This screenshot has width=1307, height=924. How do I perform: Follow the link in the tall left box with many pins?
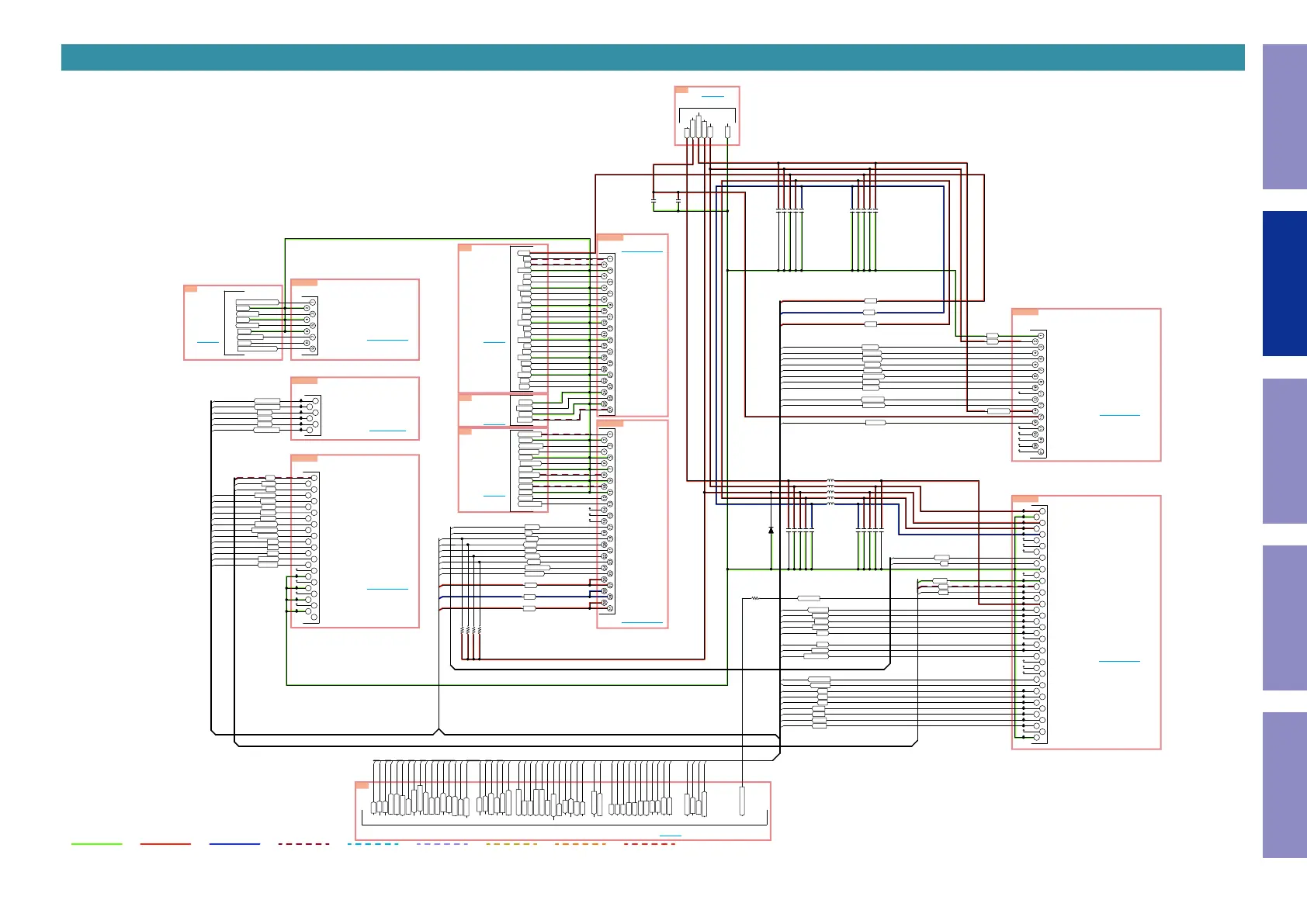387,589
